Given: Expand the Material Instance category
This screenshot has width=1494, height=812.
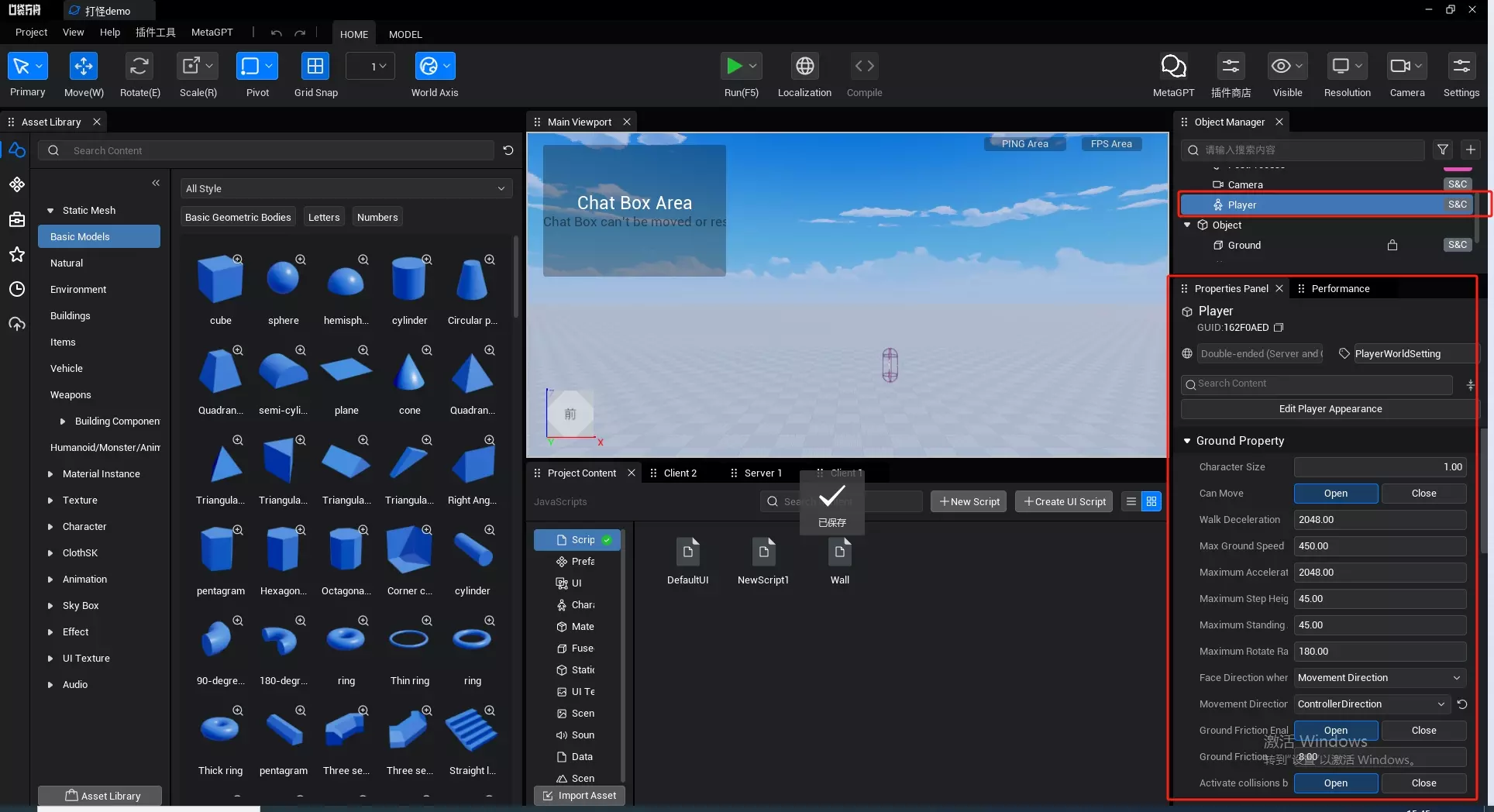Looking at the screenshot, I should click(x=50, y=474).
